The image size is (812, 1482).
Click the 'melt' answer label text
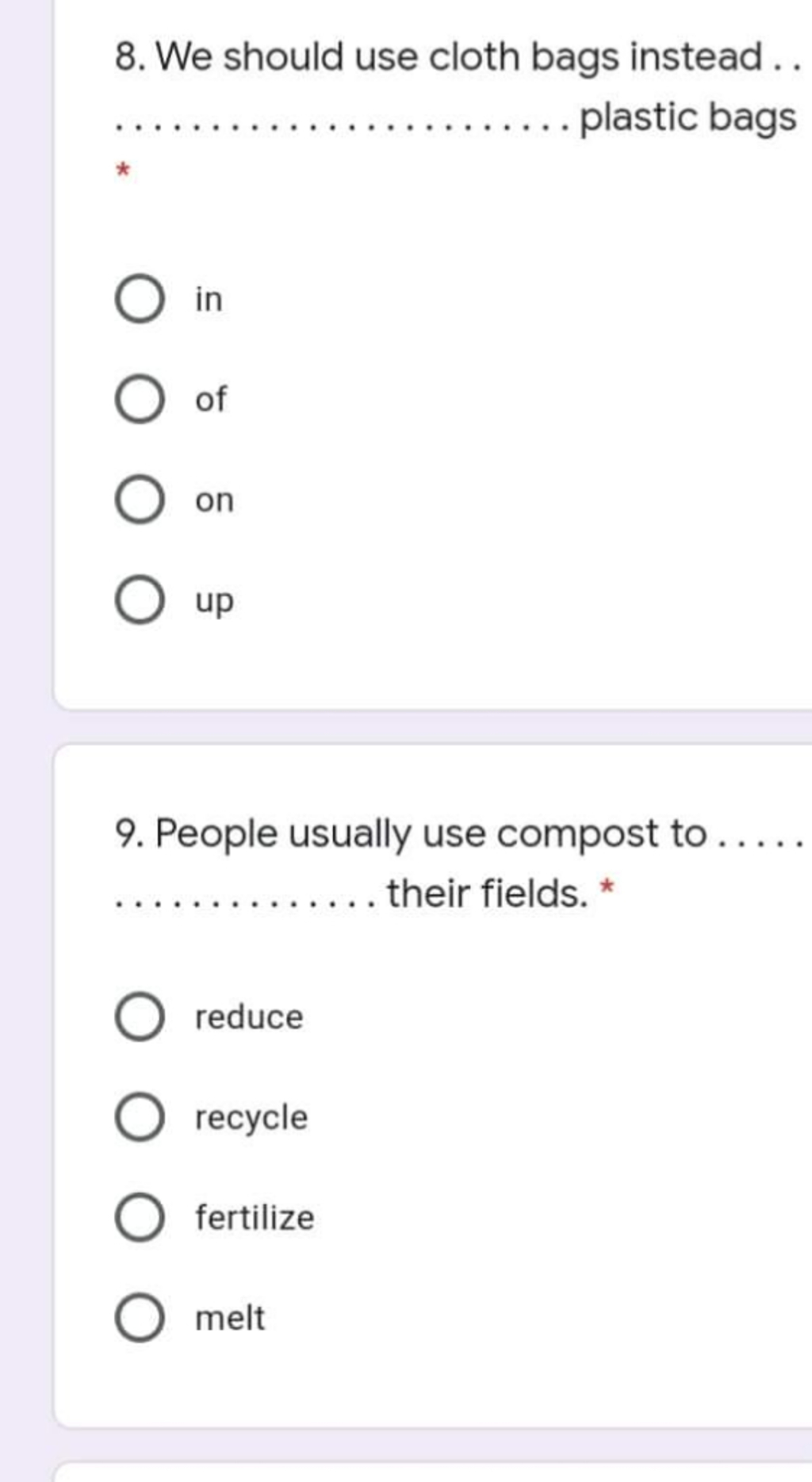pos(230,1318)
